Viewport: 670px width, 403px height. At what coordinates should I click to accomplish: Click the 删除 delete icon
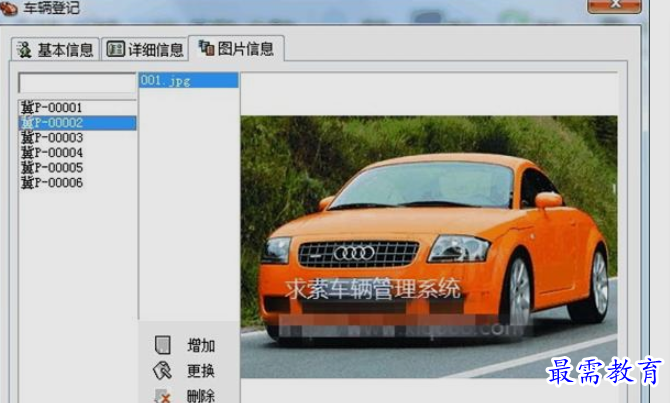pyautogui.click(x=162, y=396)
